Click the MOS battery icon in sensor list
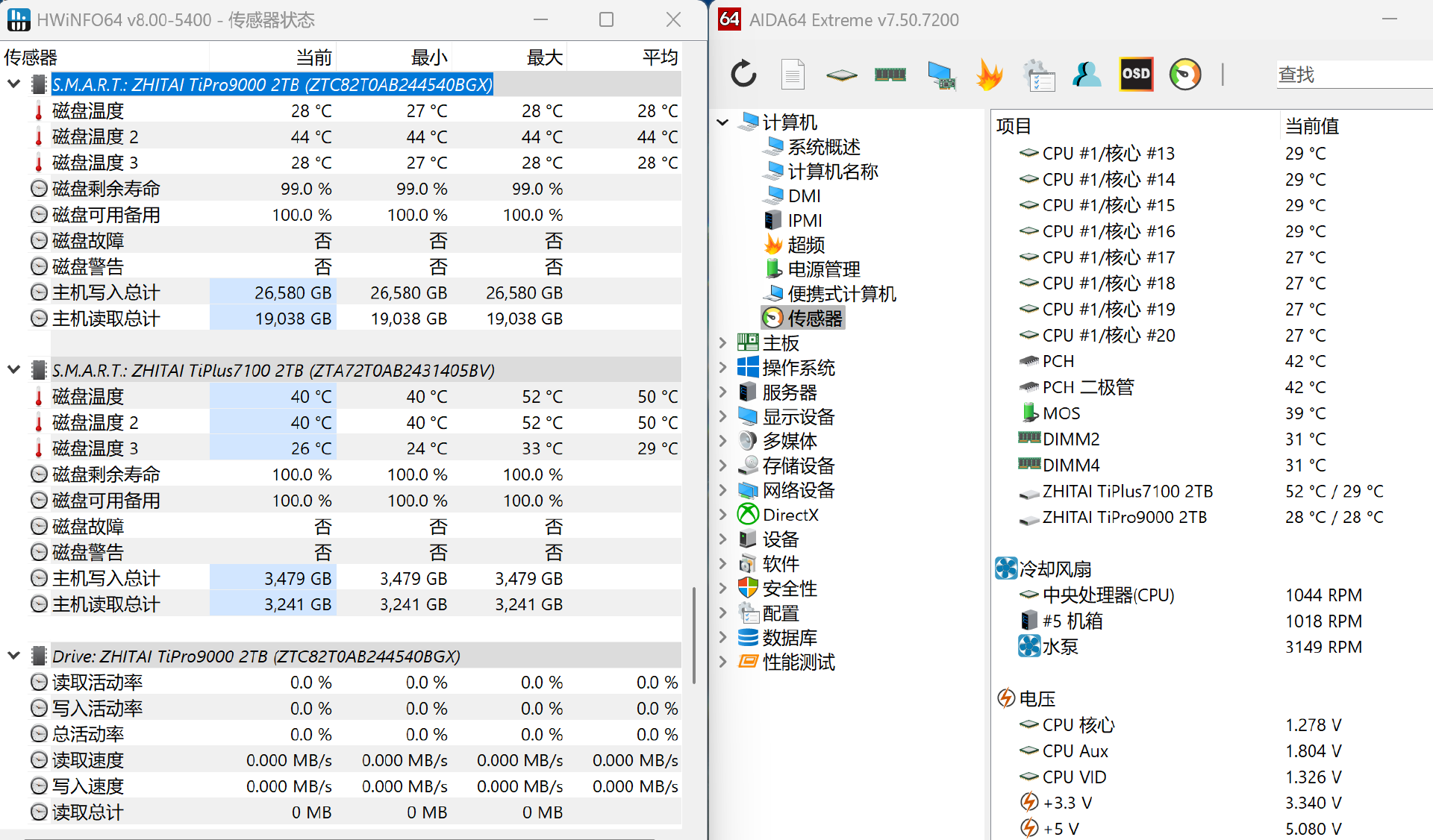 tap(1029, 413)
